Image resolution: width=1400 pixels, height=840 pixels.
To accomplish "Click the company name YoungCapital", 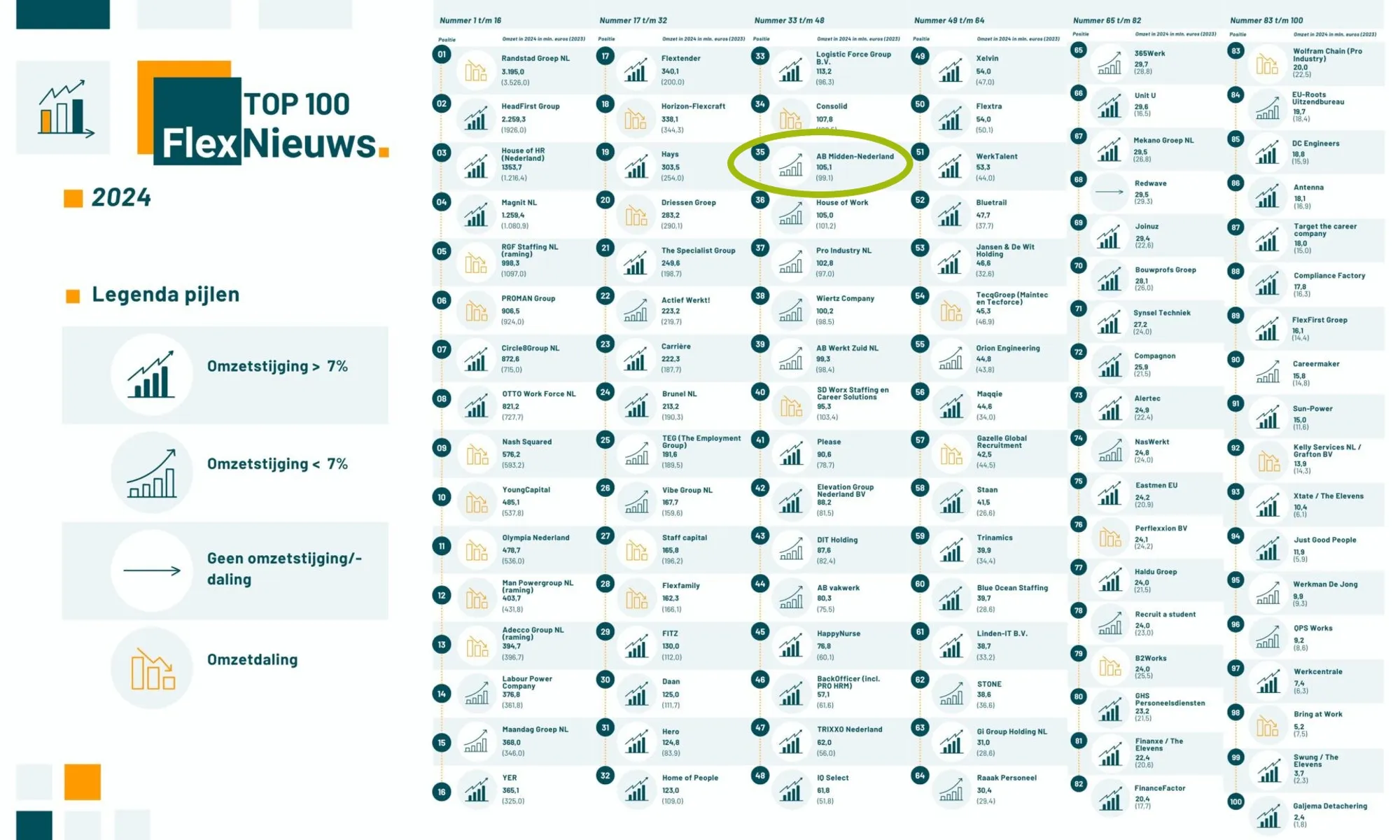I will click(526, 490).
